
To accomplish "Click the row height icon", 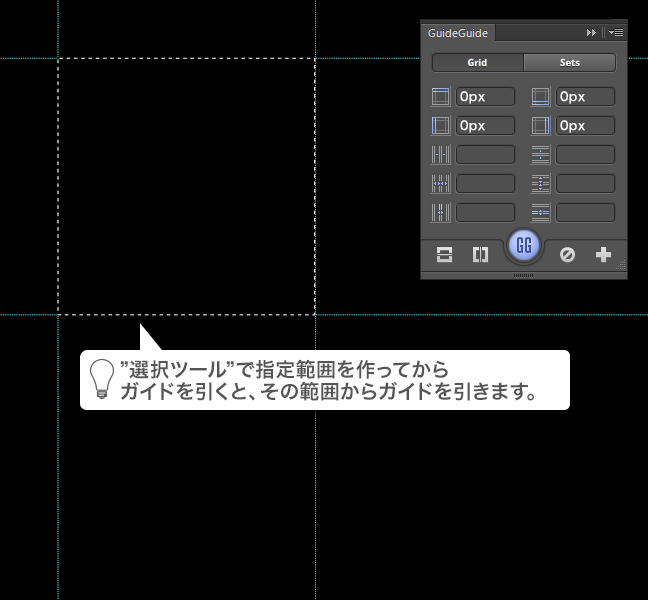I will click(x=541, y=184).
